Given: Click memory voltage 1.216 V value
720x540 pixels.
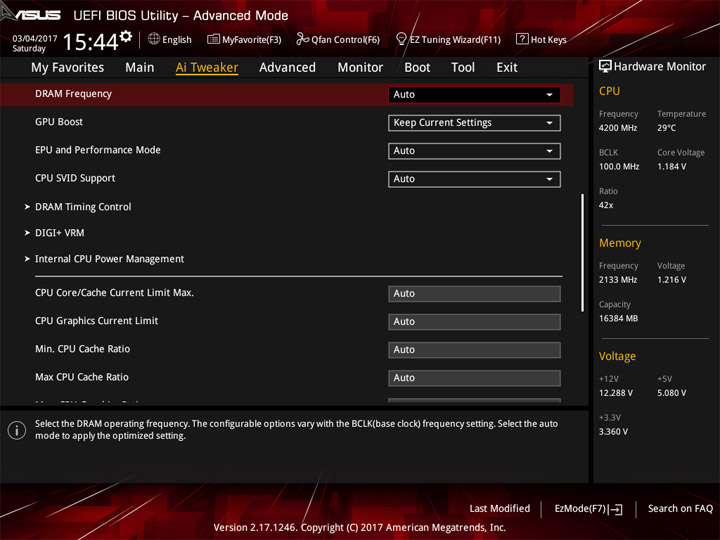Looking at the screenshot, I should [671, 280].
